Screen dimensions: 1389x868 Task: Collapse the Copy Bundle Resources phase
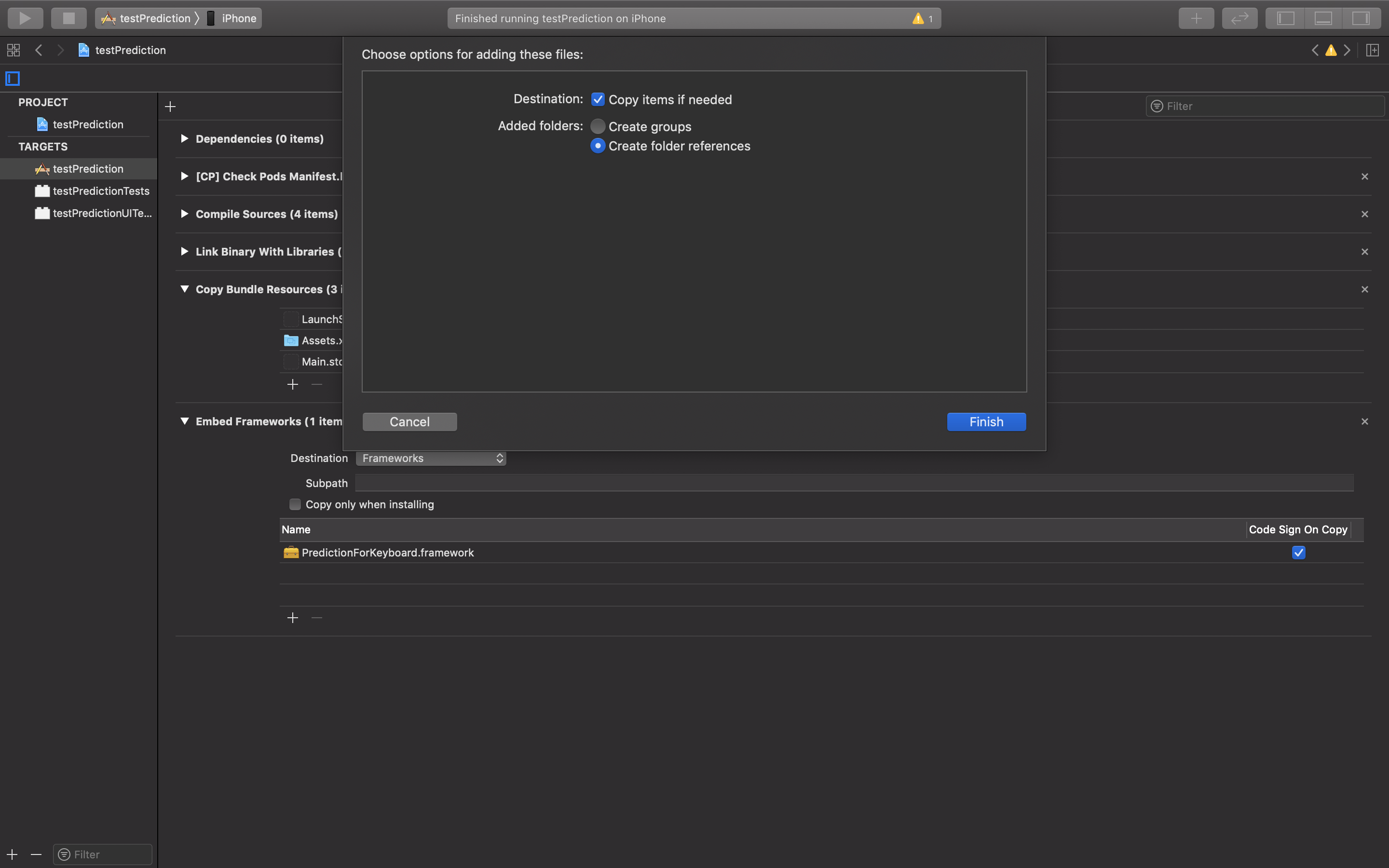point(184,289)
